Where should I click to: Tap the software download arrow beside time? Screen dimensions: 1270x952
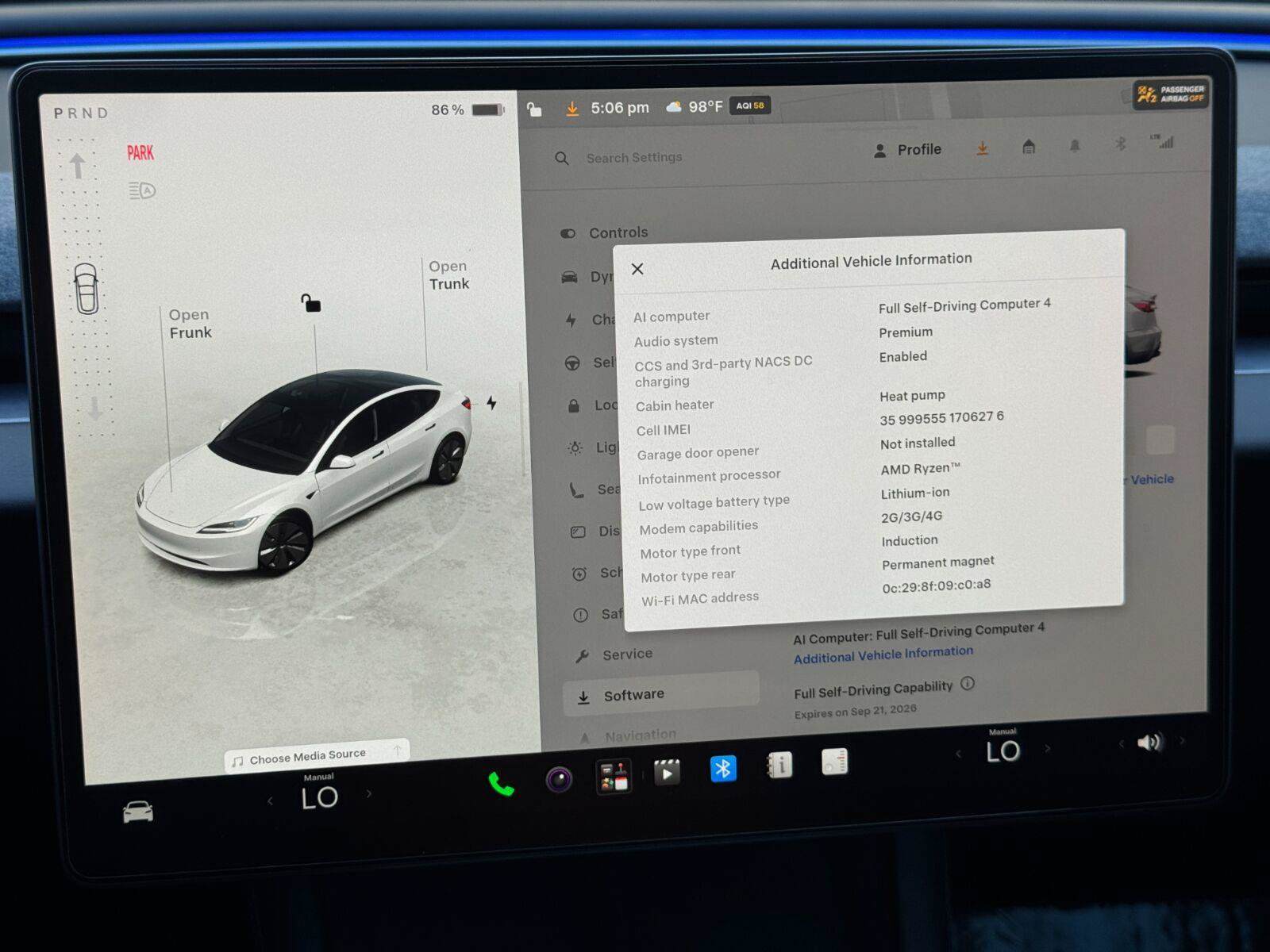(x=571, y=109)
